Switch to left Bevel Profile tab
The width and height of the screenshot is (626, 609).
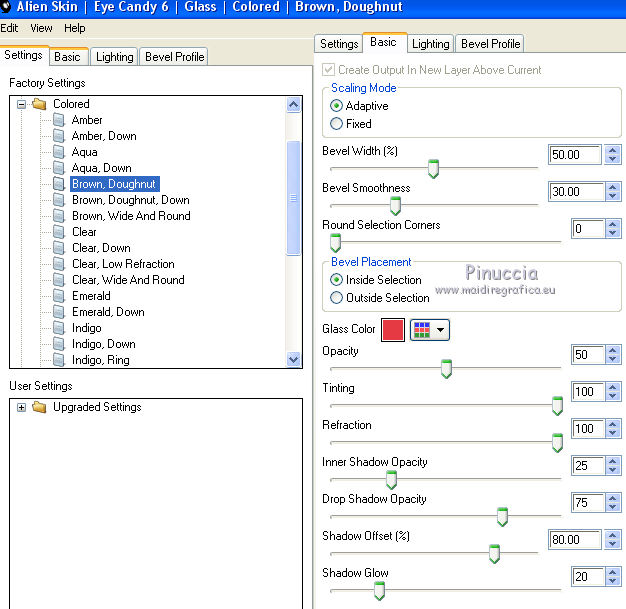click(x=174, y=57)
